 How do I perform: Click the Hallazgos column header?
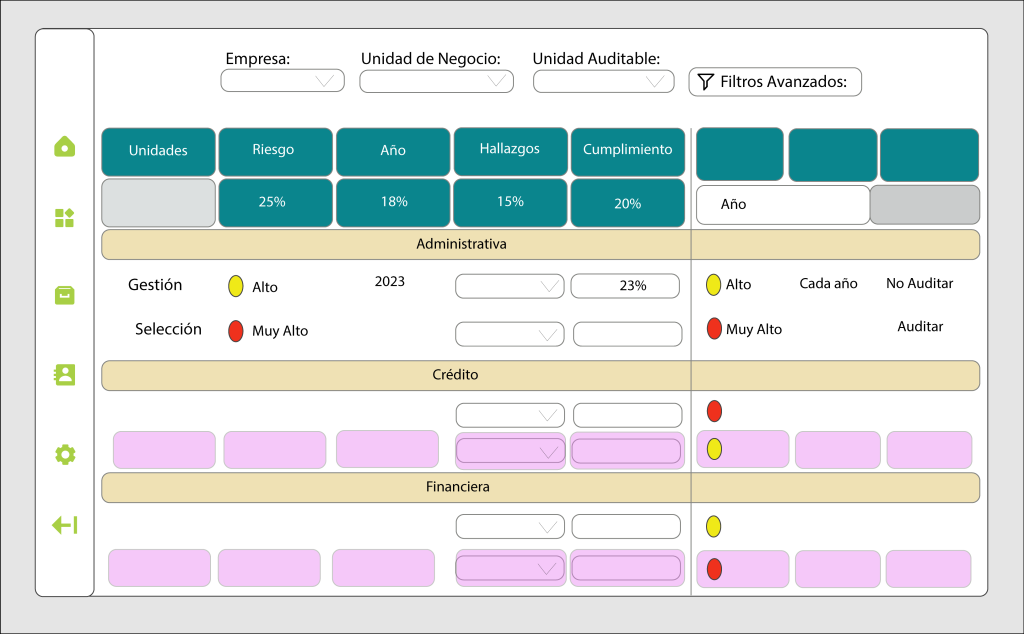(510, 150)
